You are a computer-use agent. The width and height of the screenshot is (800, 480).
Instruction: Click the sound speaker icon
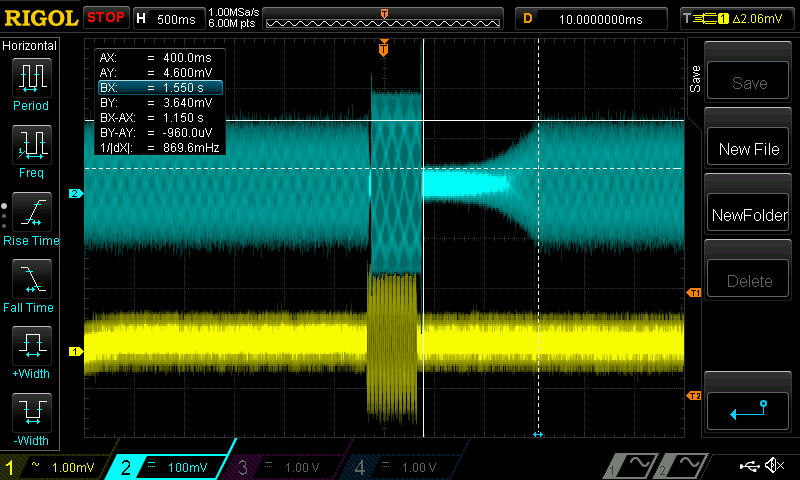tap(773, 466)
